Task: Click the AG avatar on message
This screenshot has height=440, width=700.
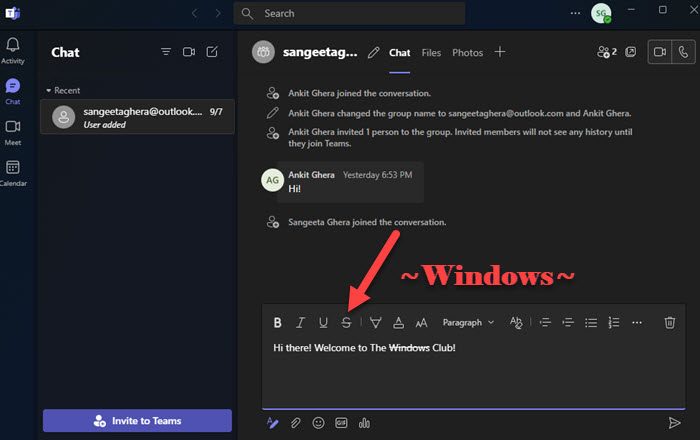Action: pos(272,180)
